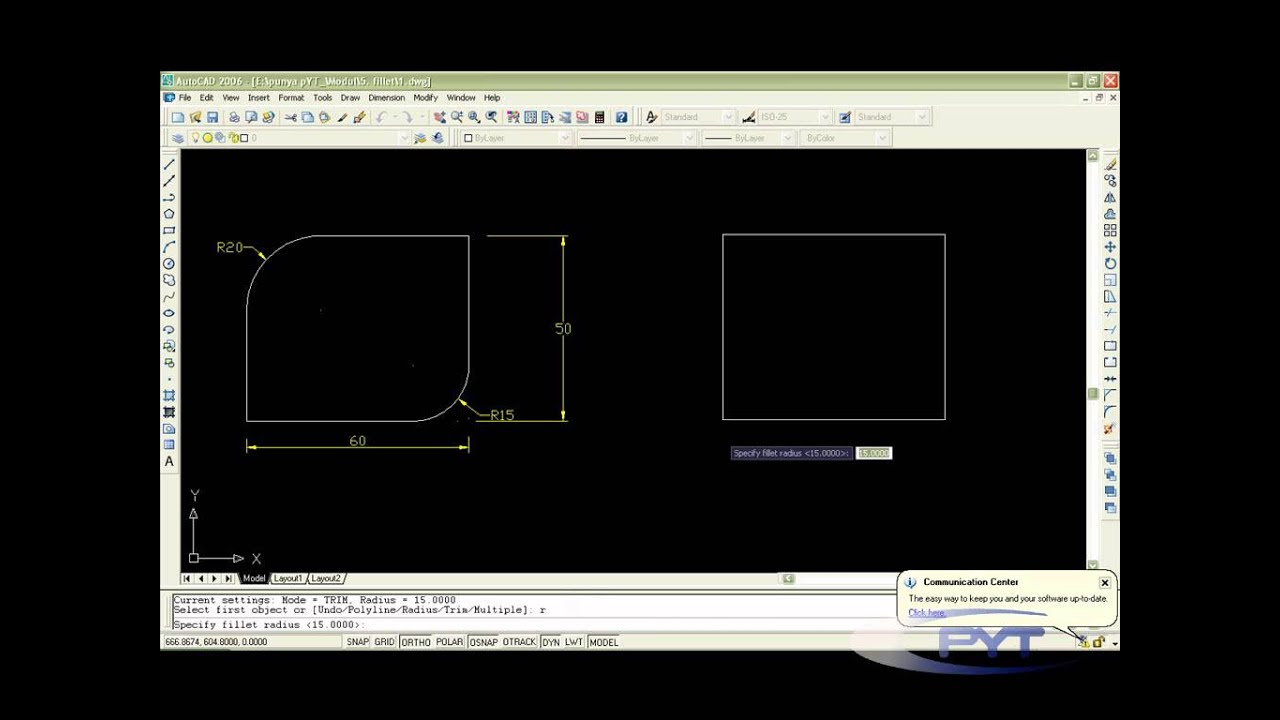
Task: Select the Copy Object modify tool
Action: coord(1110,181)
